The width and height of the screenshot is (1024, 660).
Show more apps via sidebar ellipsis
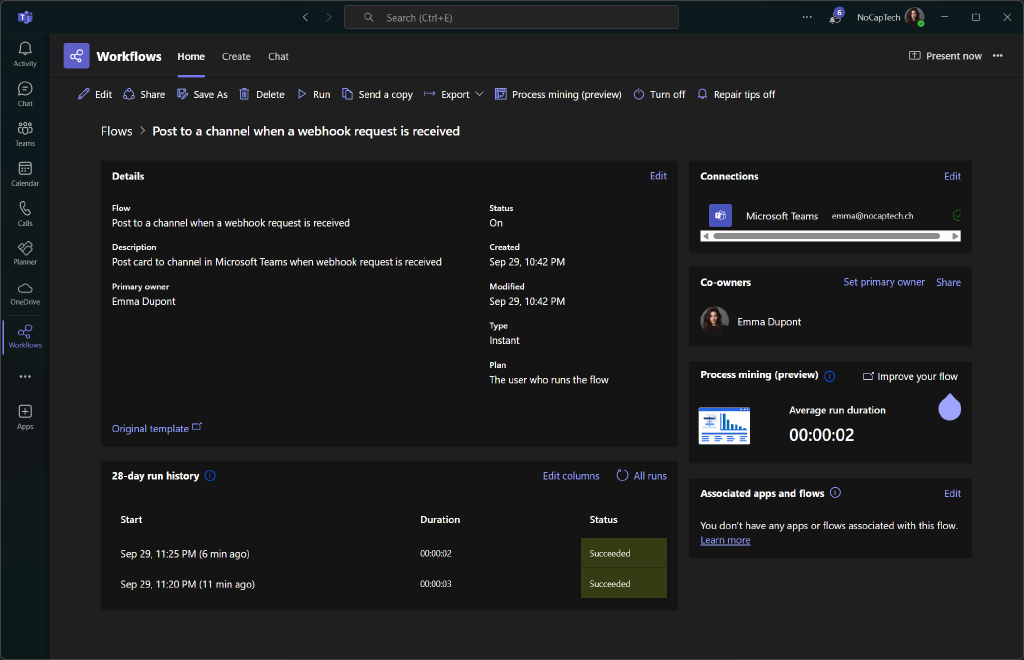(25, 377)
